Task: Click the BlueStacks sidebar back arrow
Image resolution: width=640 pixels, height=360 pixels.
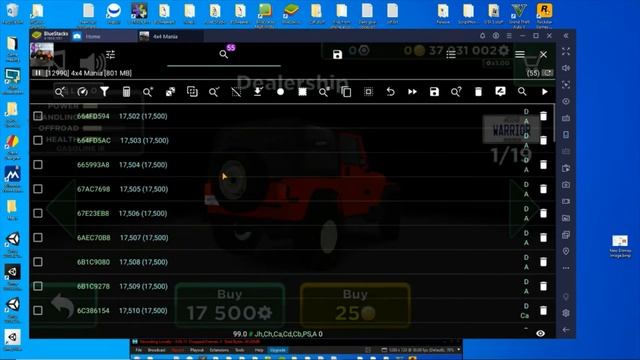Action: 566,330
